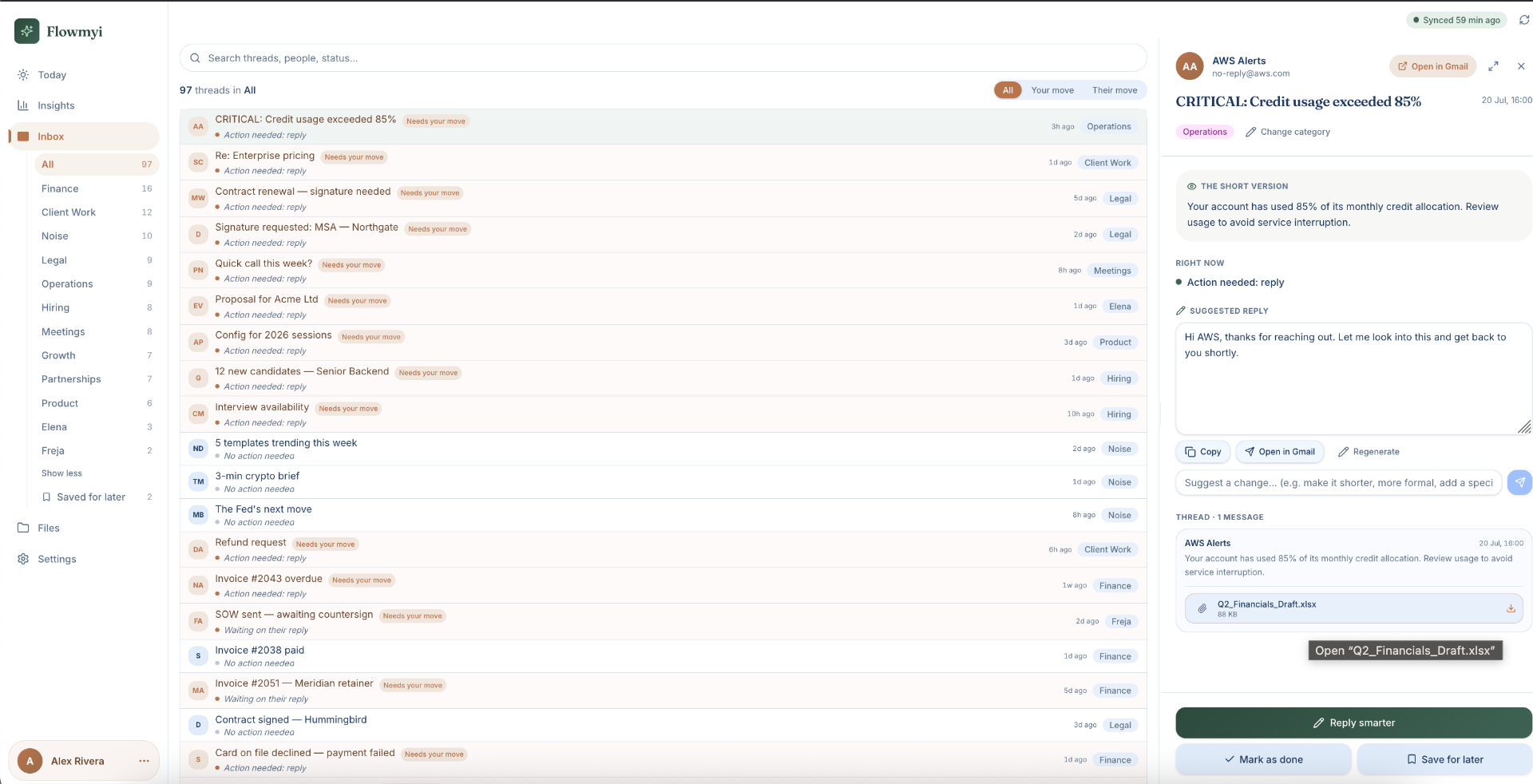The width and height of the screenshot is (1533, 784).
Task: Send the suggested change request
Action: click(x=1519, y=482)
